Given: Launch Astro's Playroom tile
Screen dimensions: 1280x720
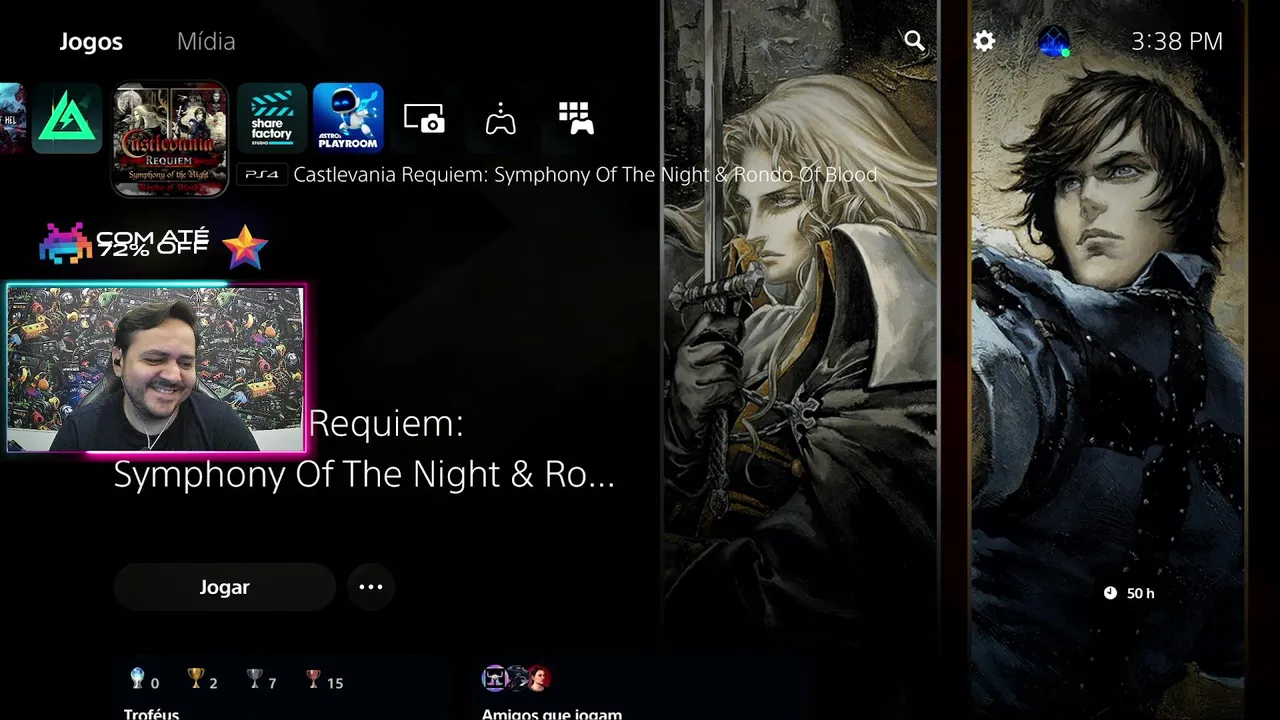Looking at the screenshot, I should pos(348,118).
